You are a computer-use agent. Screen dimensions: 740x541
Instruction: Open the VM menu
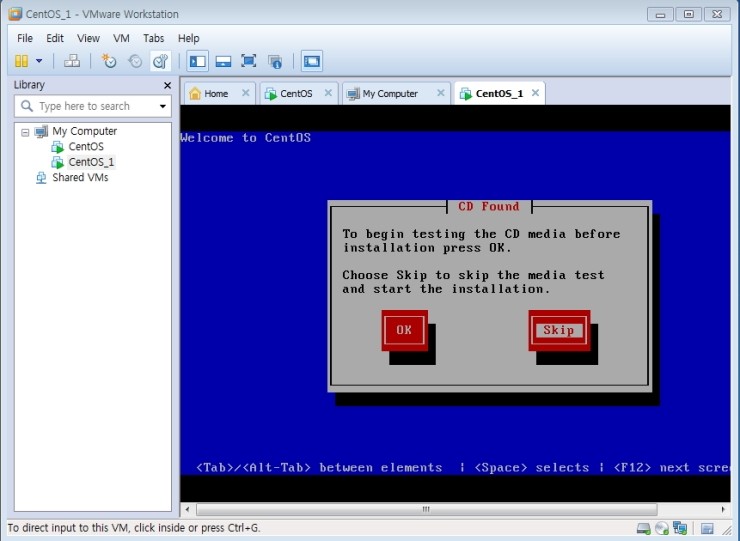tap(121, 38)
